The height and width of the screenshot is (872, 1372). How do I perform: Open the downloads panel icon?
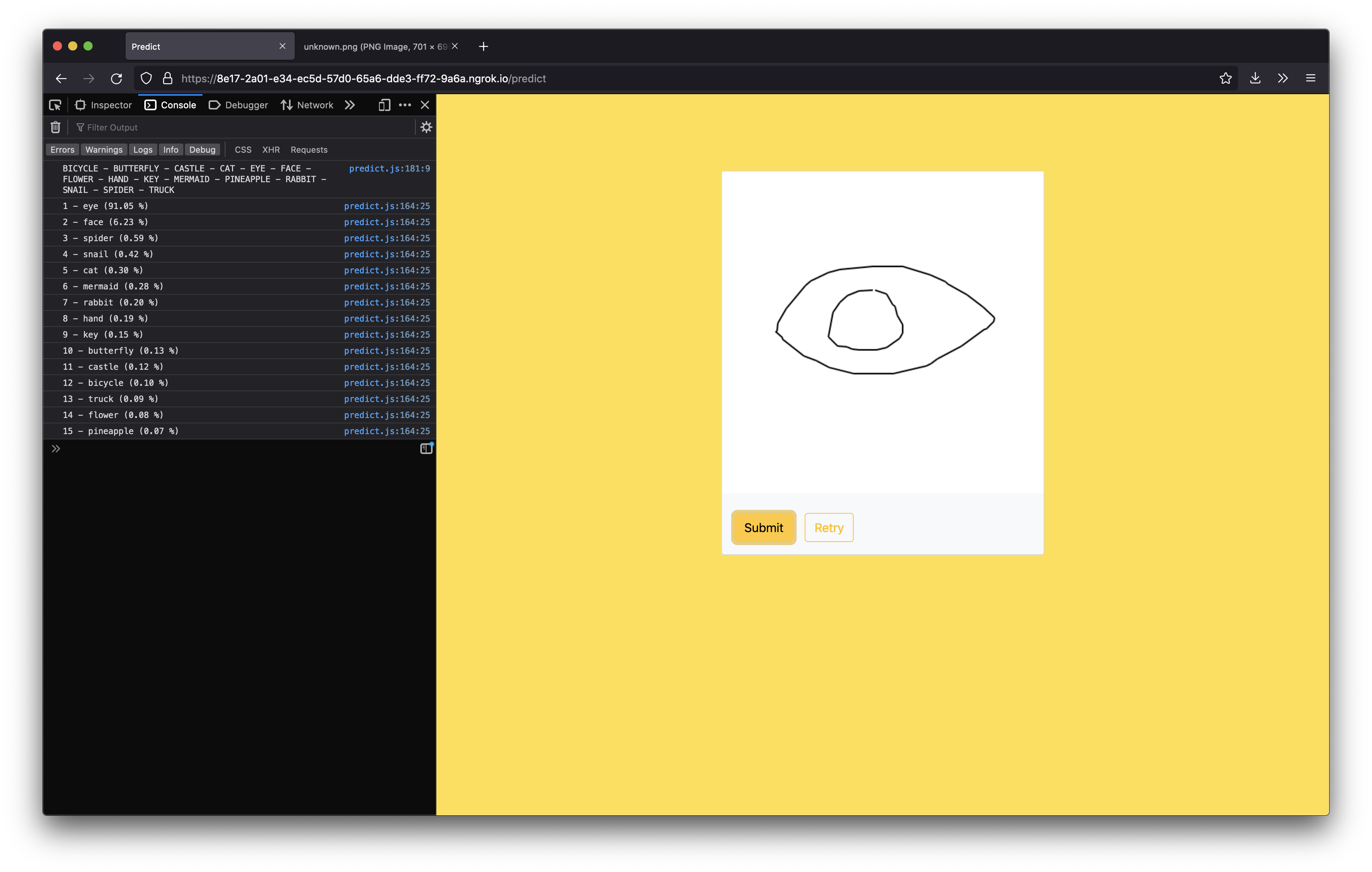1255,78
